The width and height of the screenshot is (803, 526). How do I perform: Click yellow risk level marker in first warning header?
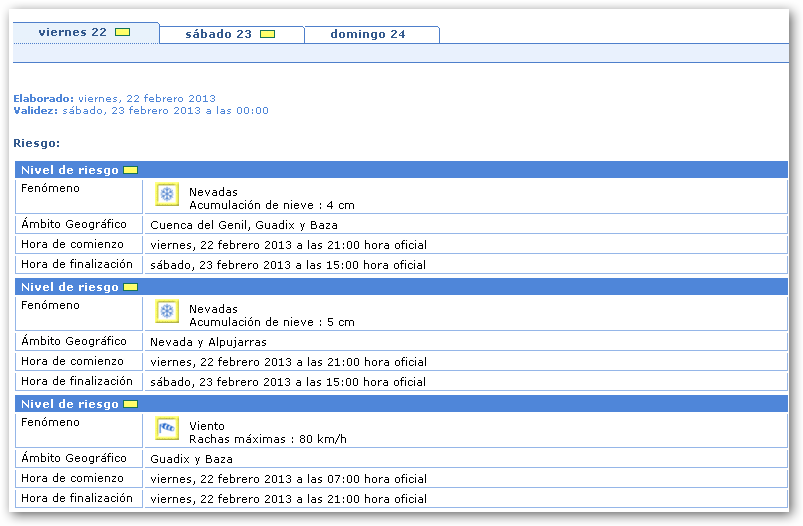(130, 170)
